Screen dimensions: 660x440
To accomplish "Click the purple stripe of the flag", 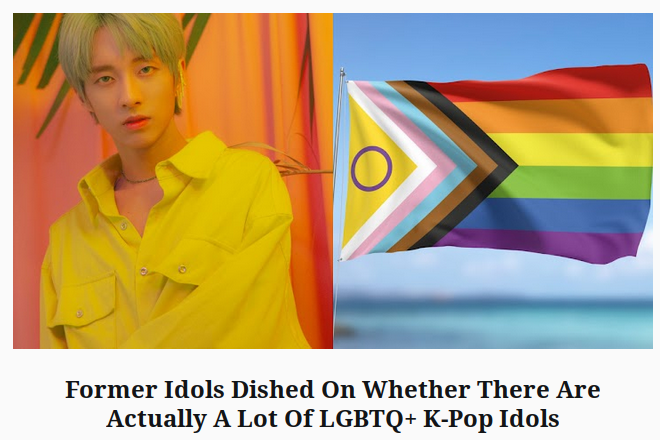I will click(x=543, y=243).
